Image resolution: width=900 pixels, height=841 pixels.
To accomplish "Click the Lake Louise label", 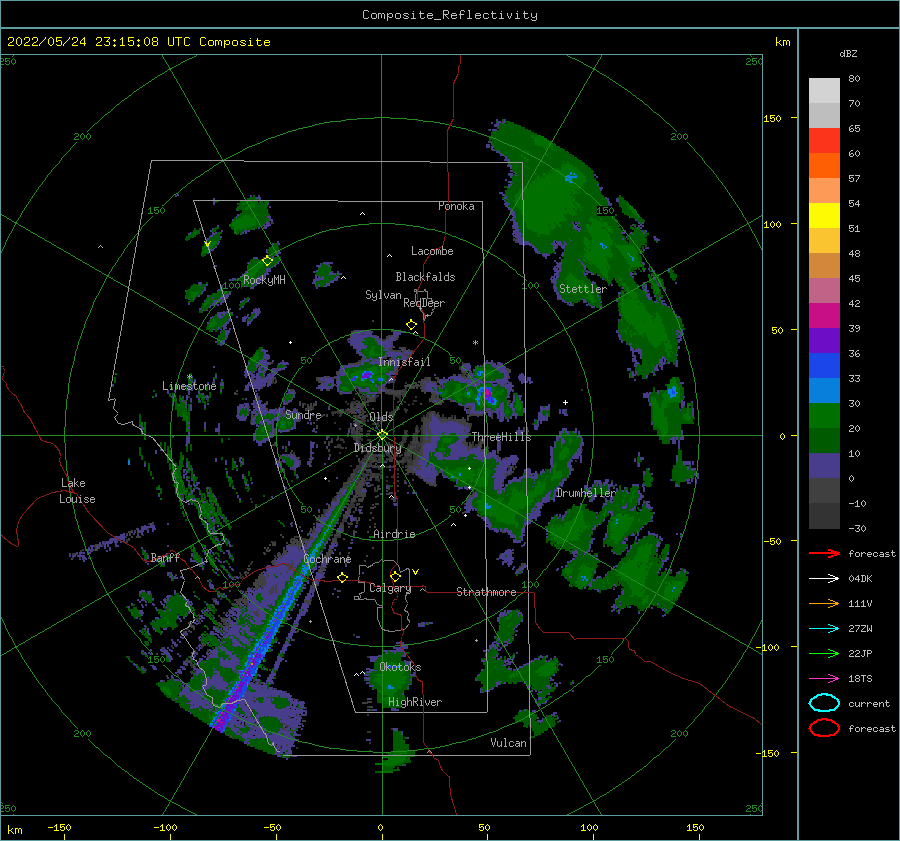I will tap(77, 491).
